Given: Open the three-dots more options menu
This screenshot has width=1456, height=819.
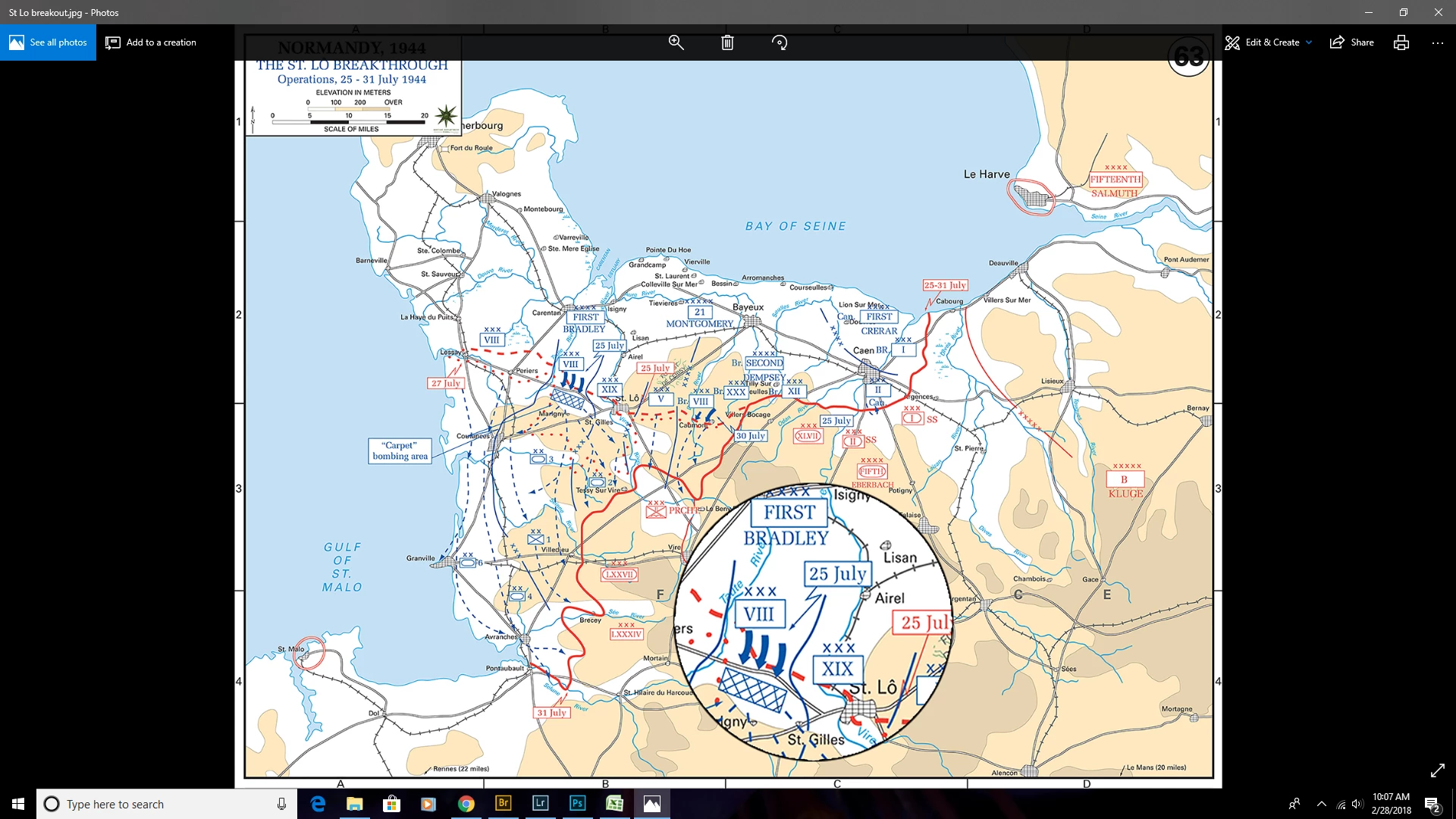Looking at the screenshot, I should click(1438, 42).
